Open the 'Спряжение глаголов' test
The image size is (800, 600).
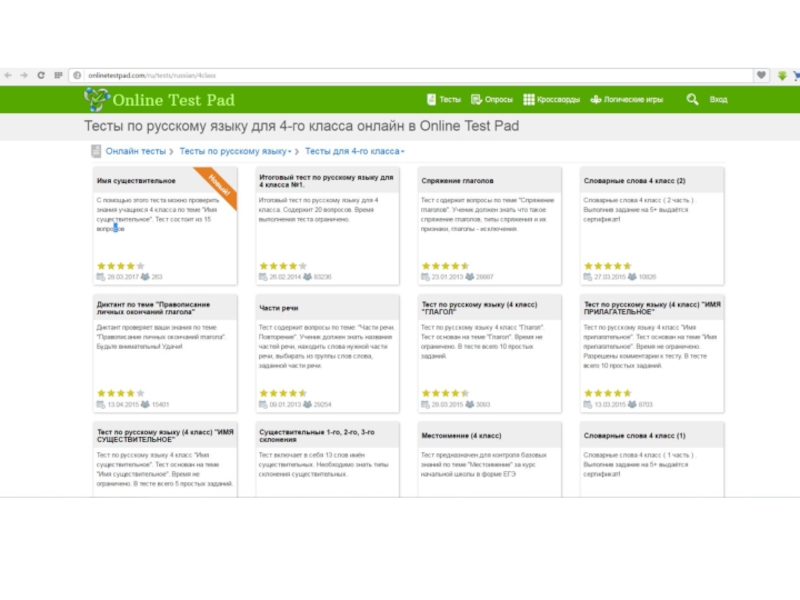click(x=458, y=181)
